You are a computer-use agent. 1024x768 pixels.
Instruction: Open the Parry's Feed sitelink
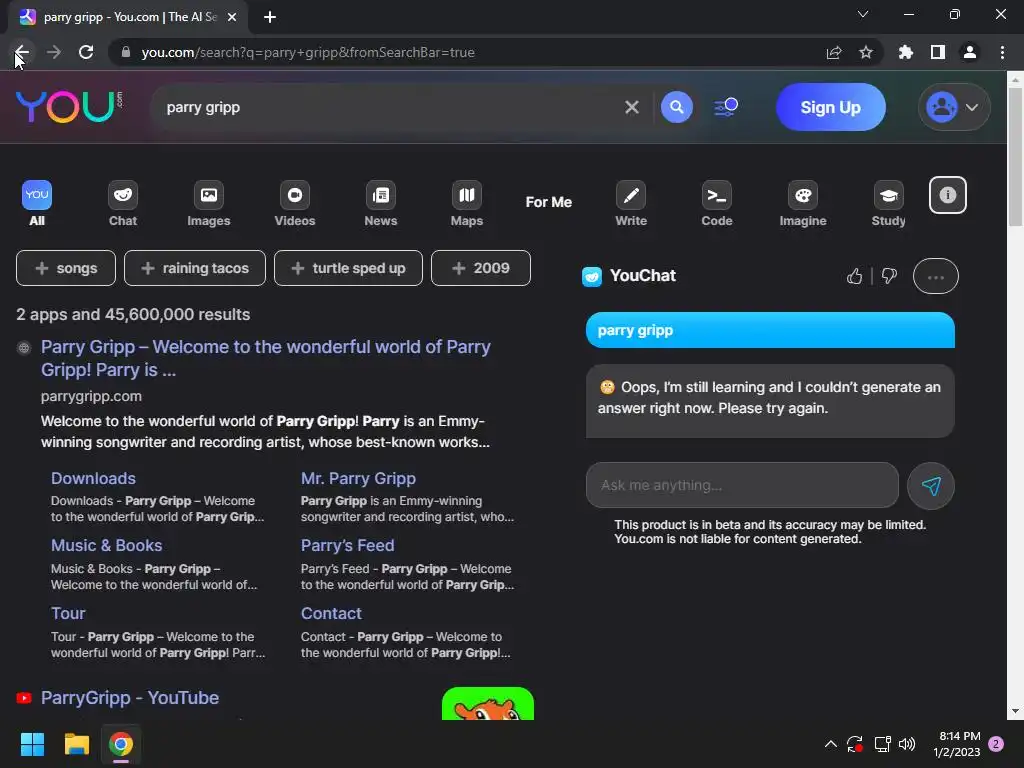click(x=347, y=545)
